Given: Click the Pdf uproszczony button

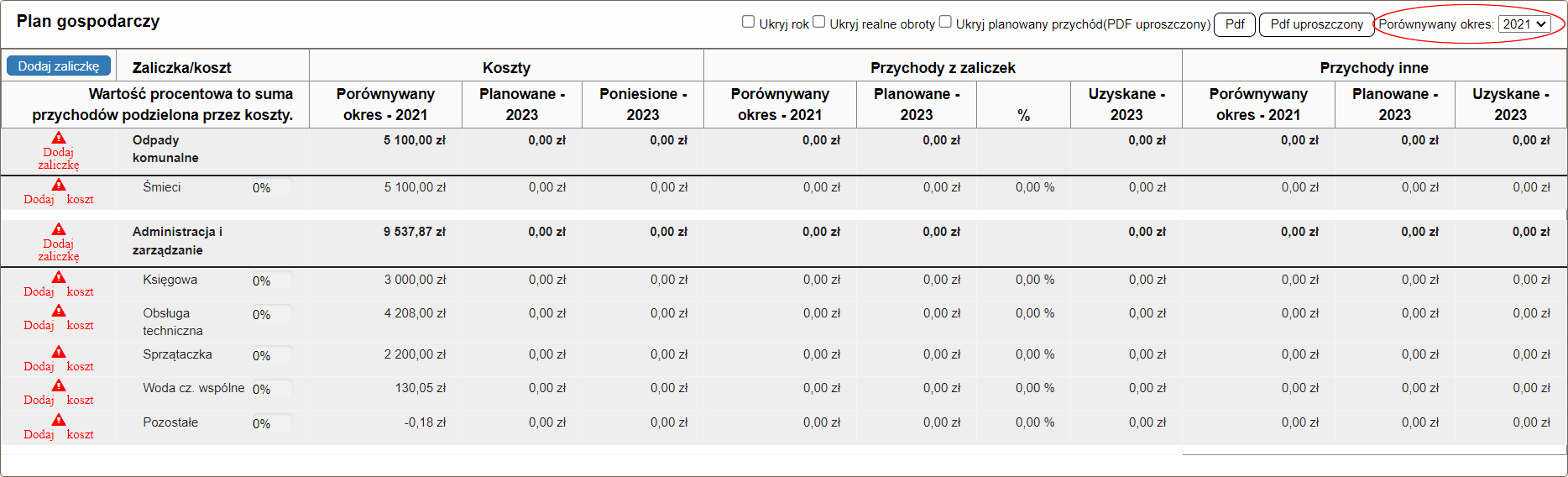Looking at the screenshot, I should [x=1316, y=24].
